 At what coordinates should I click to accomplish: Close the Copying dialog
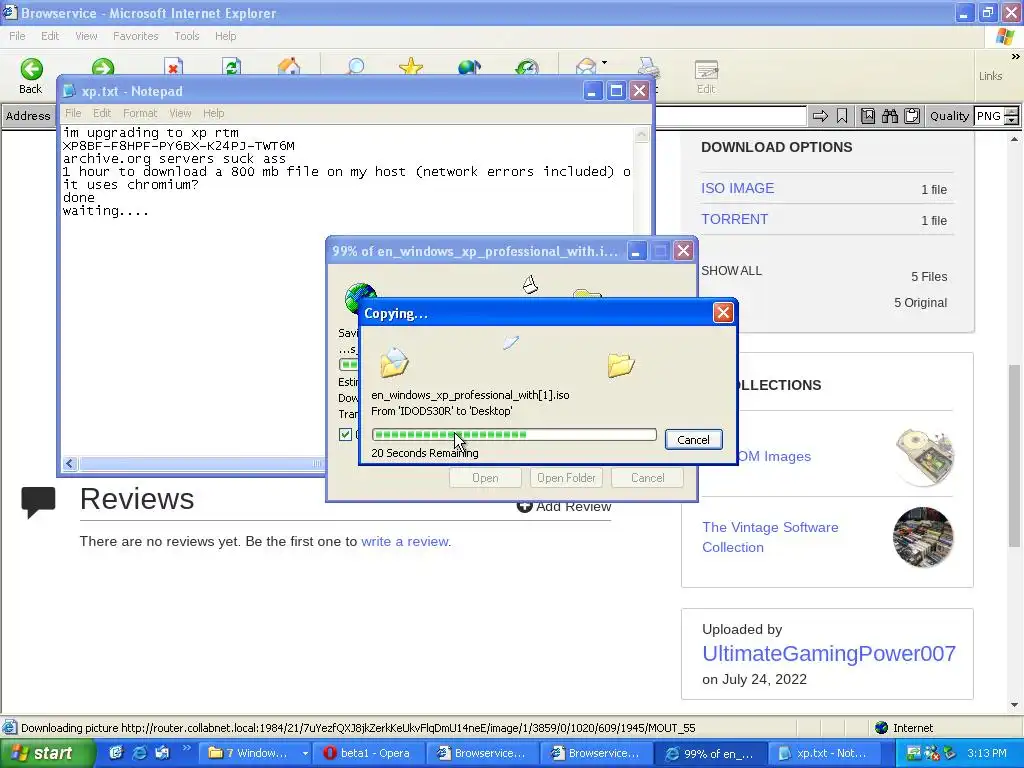[x=723, y=313]
